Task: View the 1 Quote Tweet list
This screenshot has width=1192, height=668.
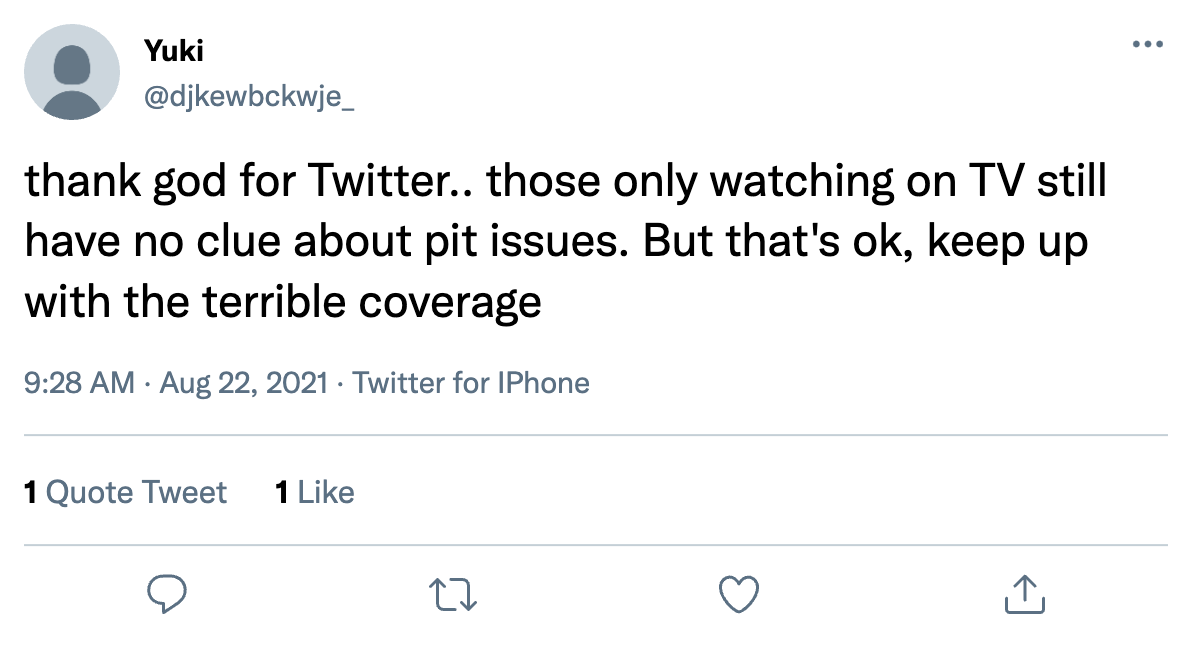Action: 125,492
